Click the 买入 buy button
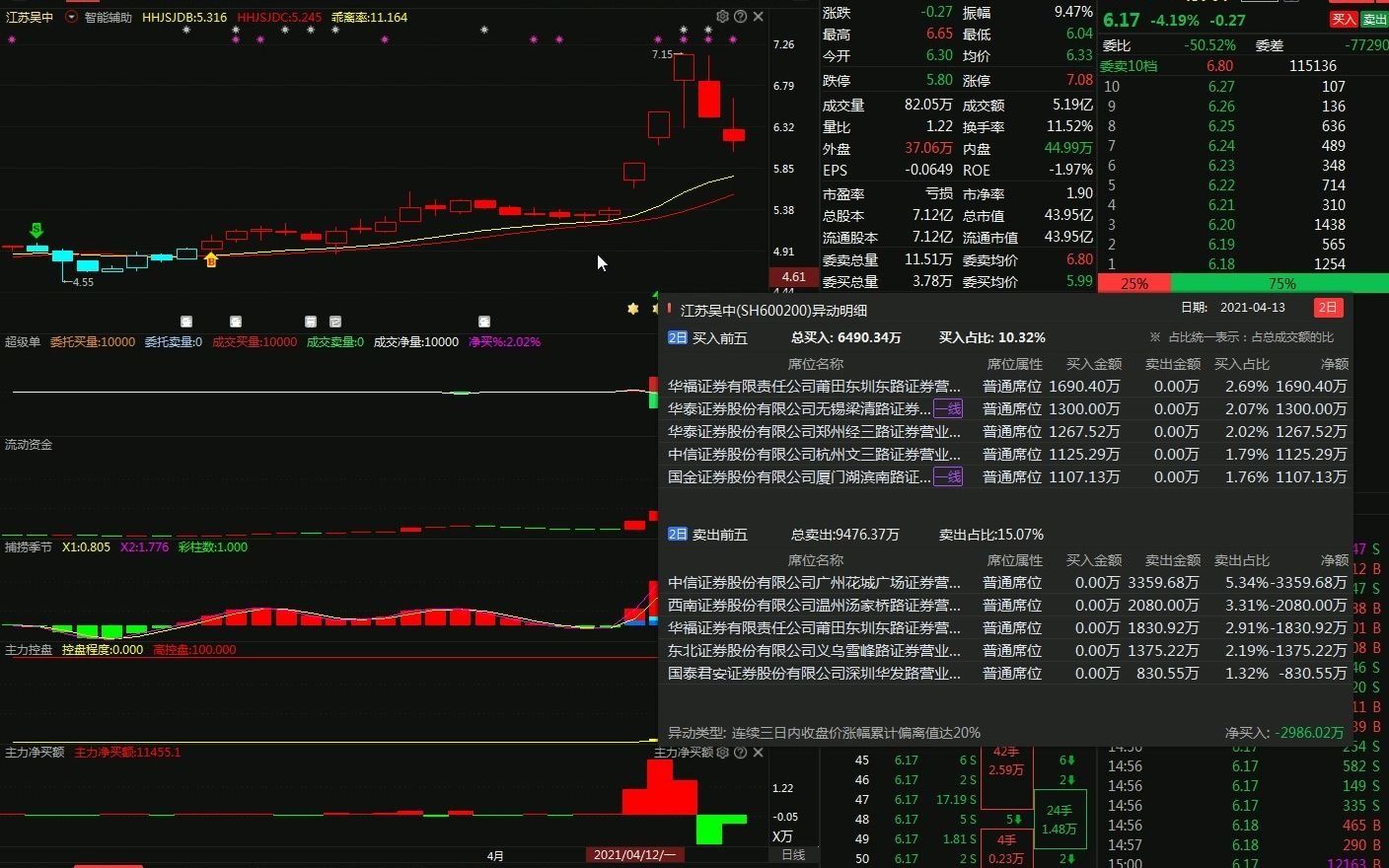This screenshot has height=868, width=1389. click(x=1344, y=19)
